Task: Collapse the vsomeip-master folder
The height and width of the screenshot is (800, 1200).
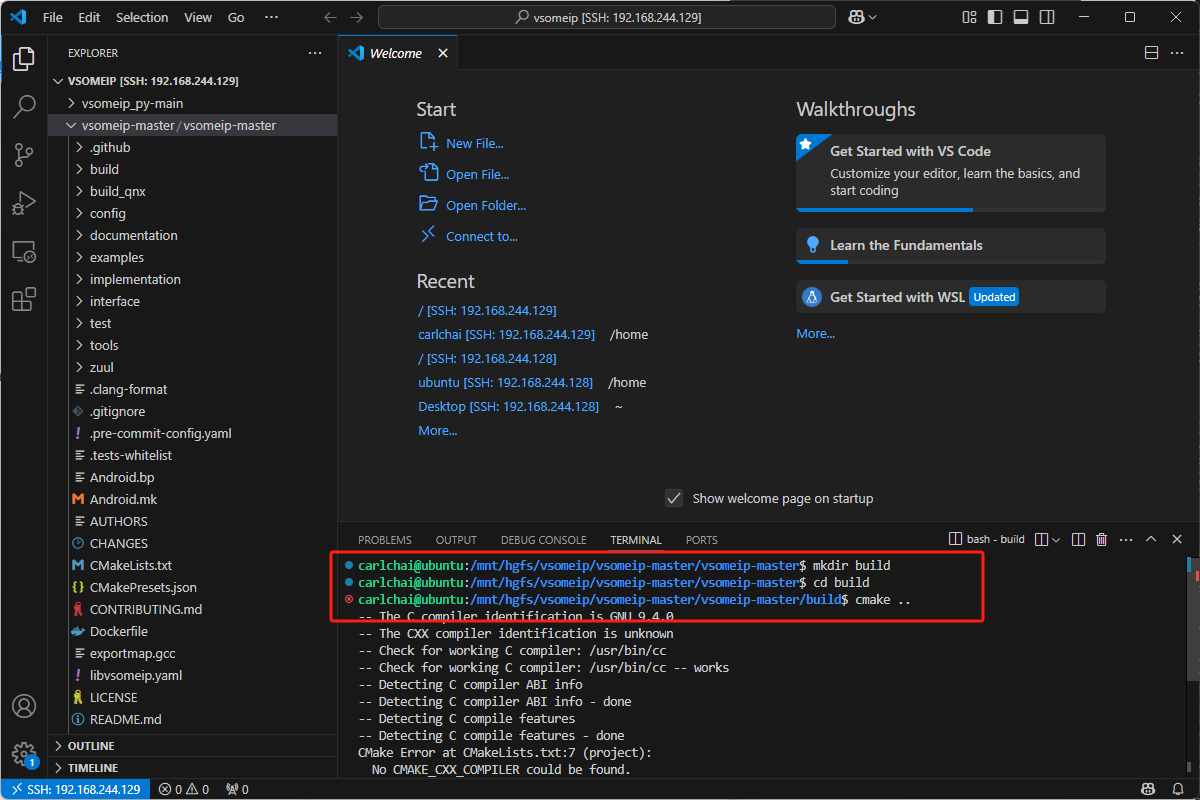Action: click(193, 125)
